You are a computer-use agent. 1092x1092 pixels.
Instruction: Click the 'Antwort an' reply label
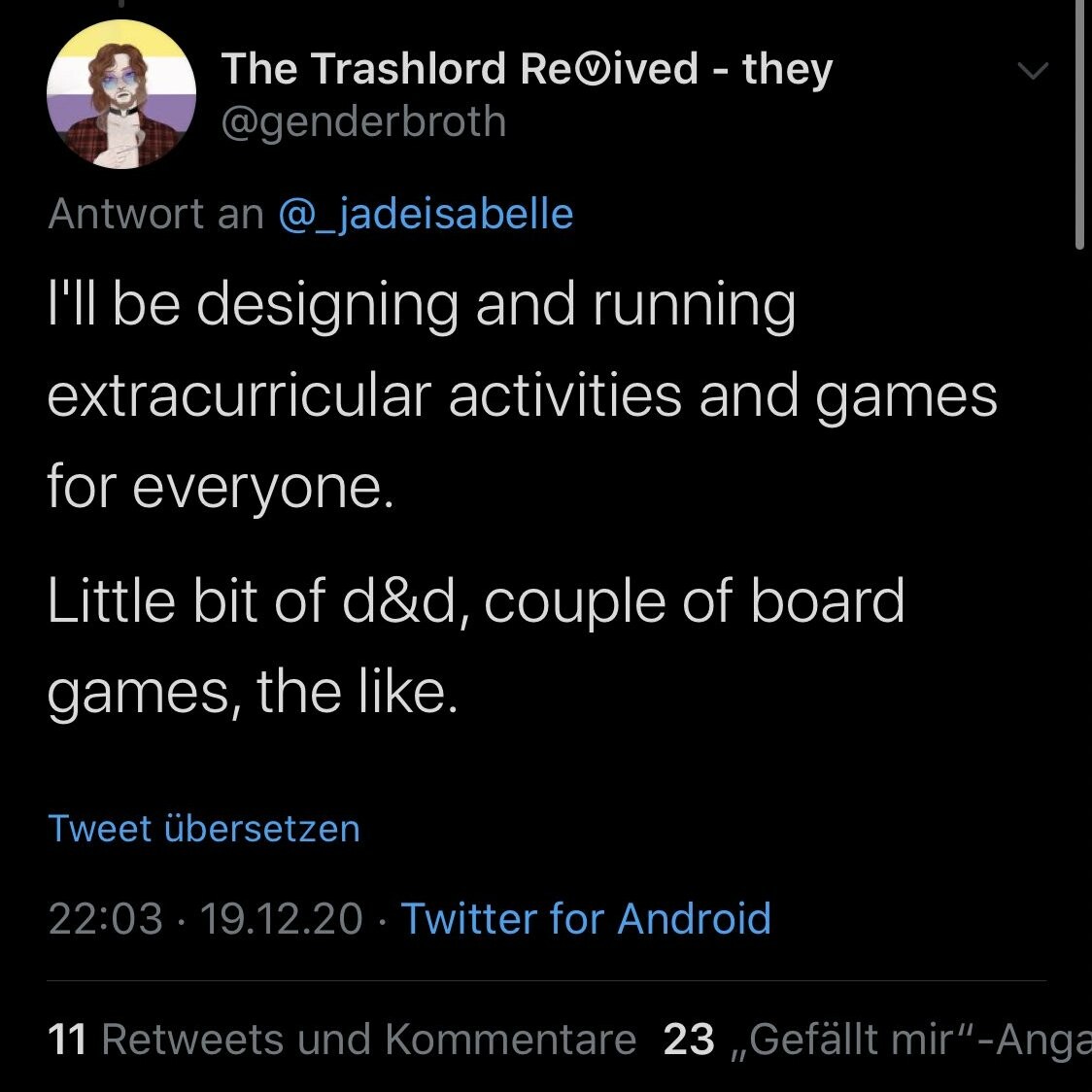155,214
